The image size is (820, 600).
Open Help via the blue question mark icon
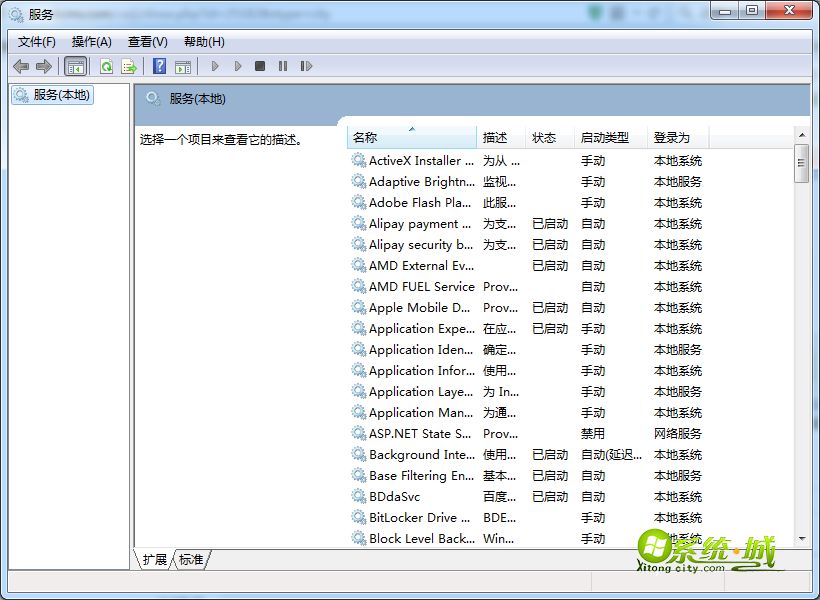pos(162,66)
